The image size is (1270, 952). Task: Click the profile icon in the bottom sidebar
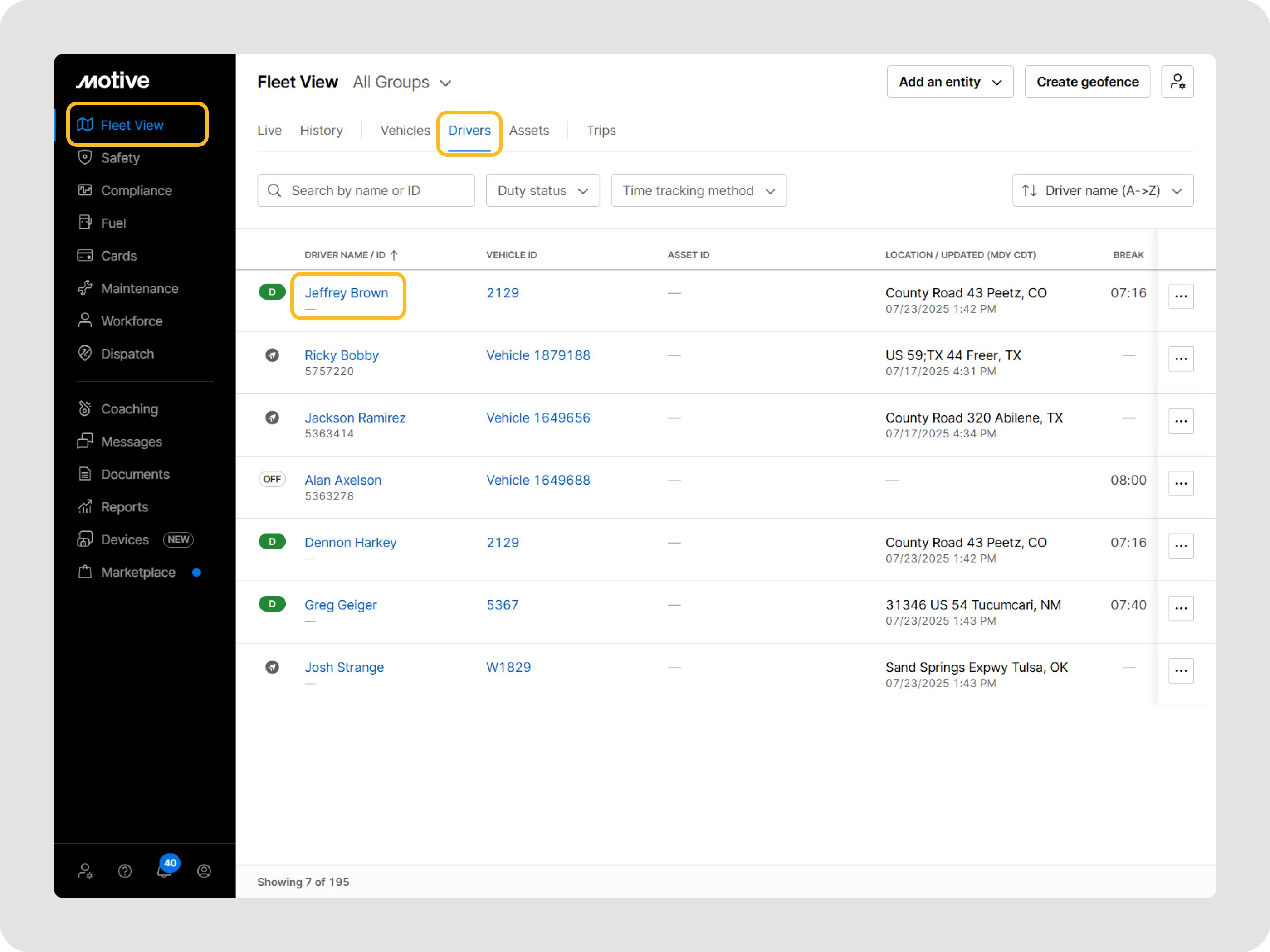(204, 871)
